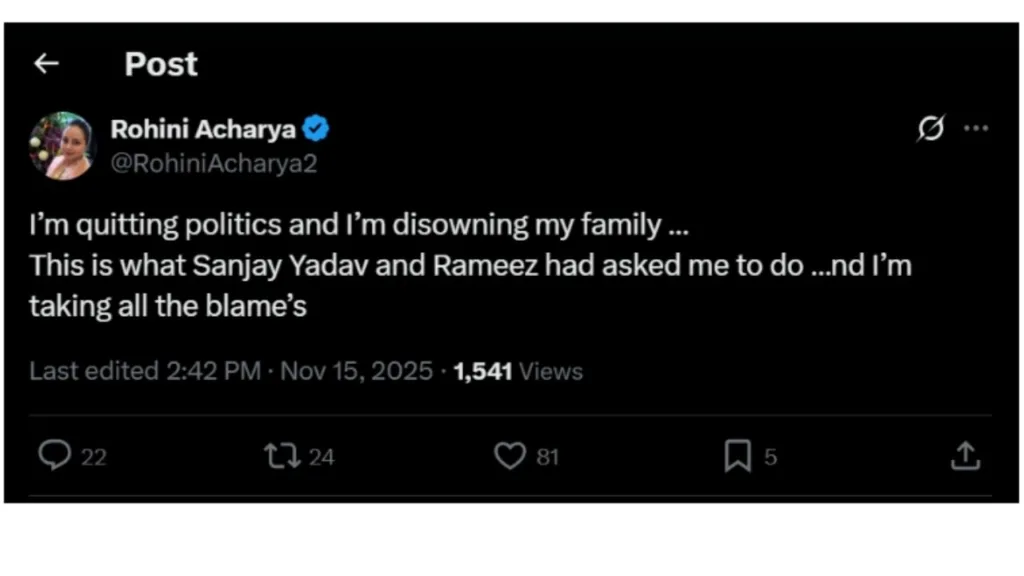Click the Grok analysis icon near the post
Image resolution: width=1024 pixels, height=576 pixels.
click(929, 129)
